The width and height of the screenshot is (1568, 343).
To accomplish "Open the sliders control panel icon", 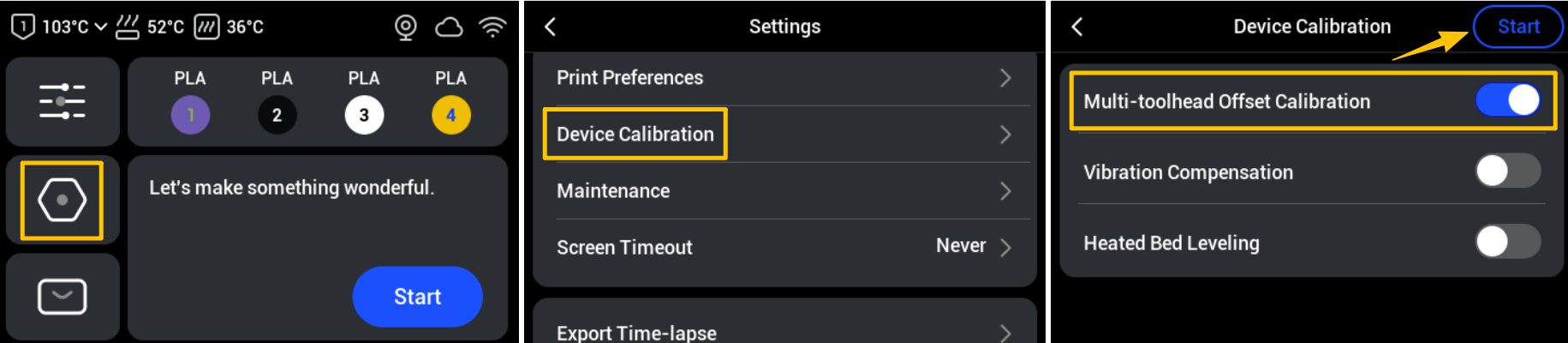I will (62, 101).
